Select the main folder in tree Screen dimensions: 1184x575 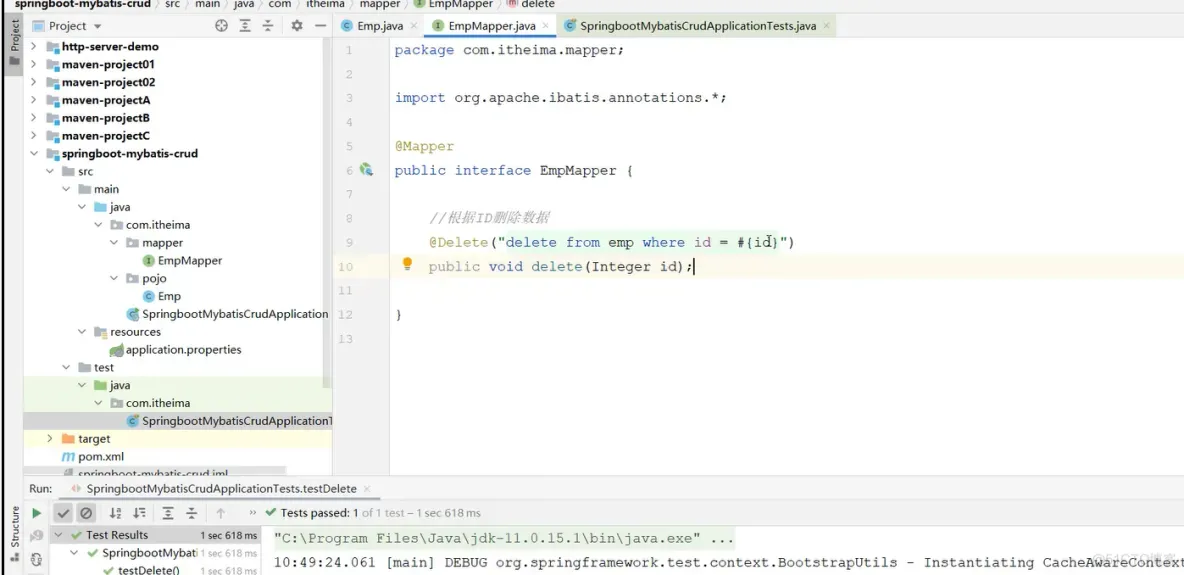click(98, 189)
